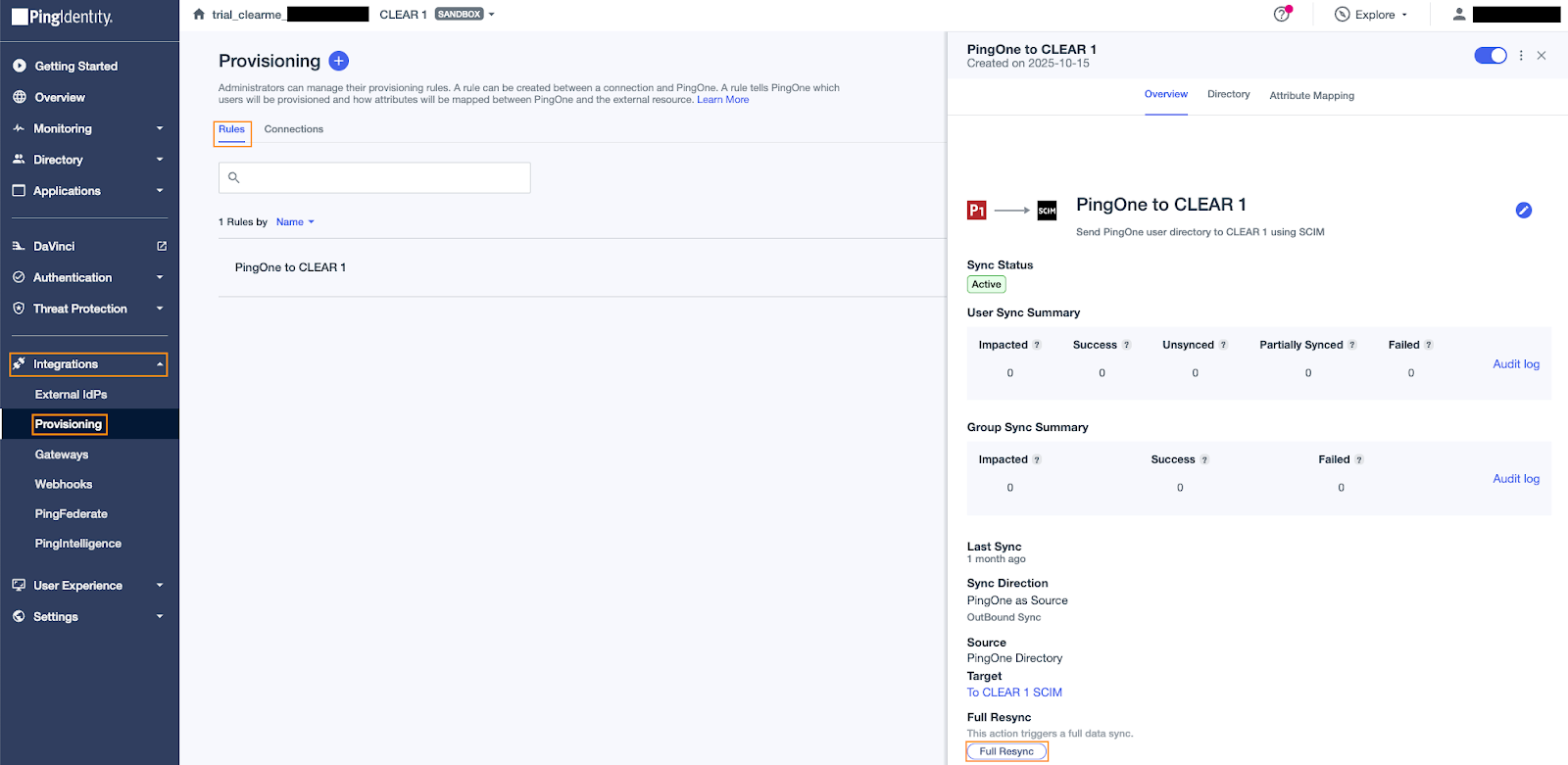Click the Threat Protection shield icon
This screenshot has width=1568, height=765.
[x=19, y=309]
